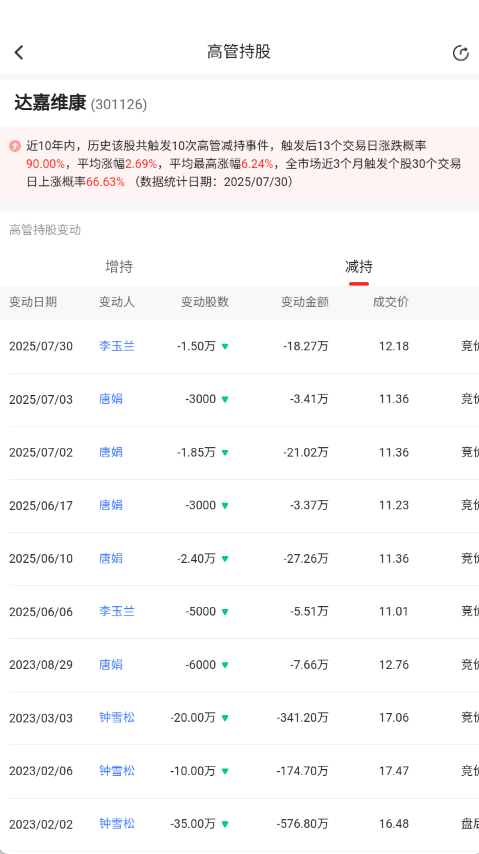Click the price 16.48

394,824
